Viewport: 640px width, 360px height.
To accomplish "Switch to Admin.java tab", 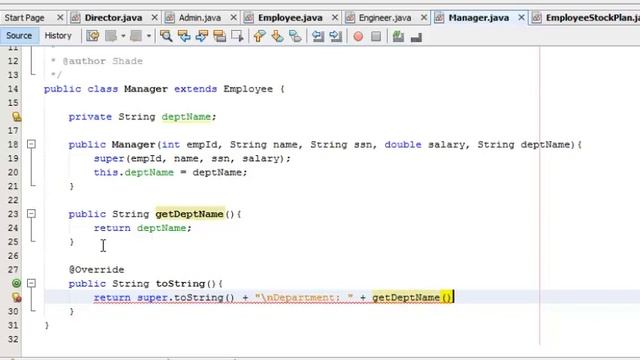I will click(200, 18).
